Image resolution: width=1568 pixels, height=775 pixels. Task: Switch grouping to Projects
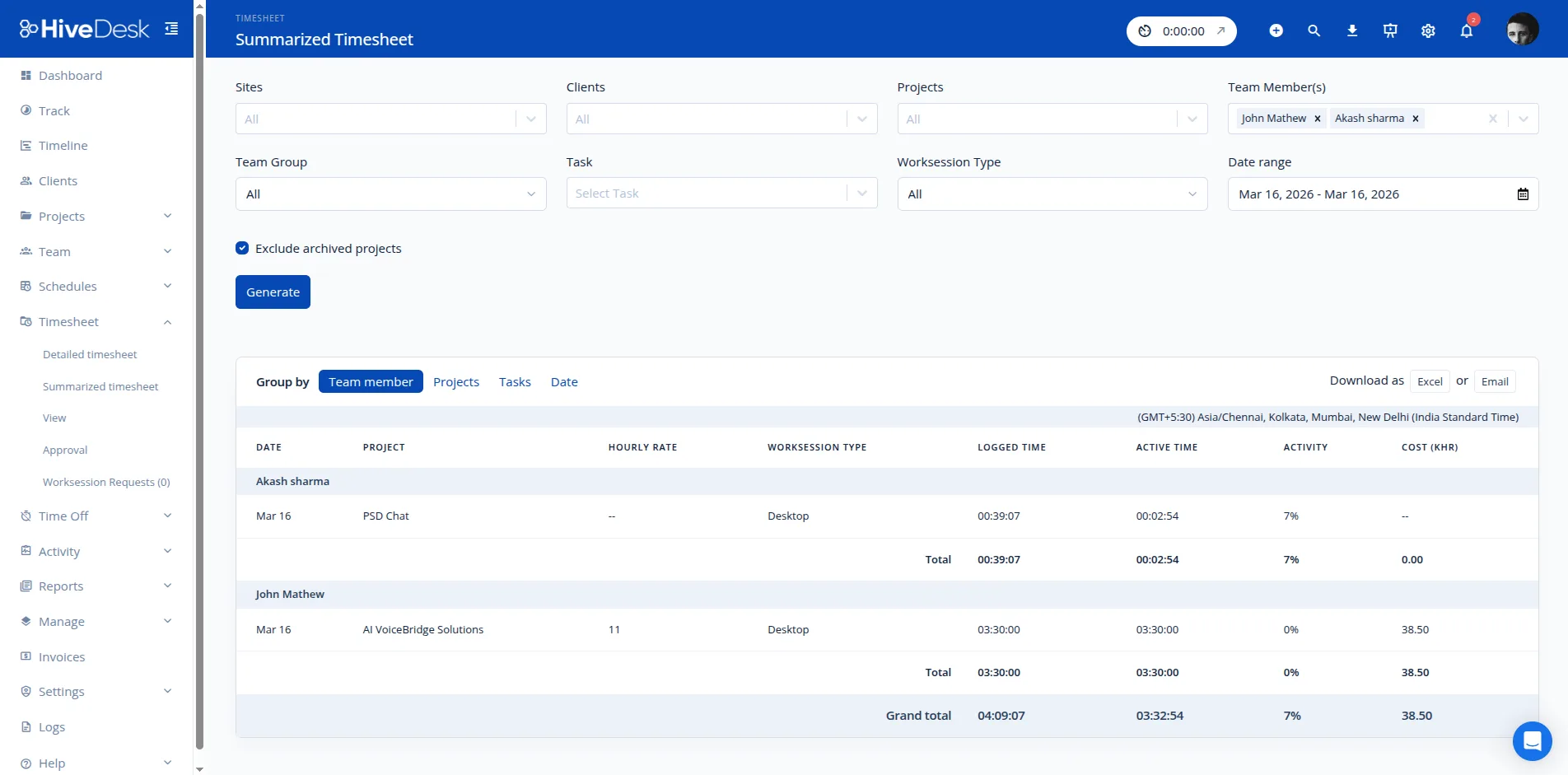[x=456, y=381]
